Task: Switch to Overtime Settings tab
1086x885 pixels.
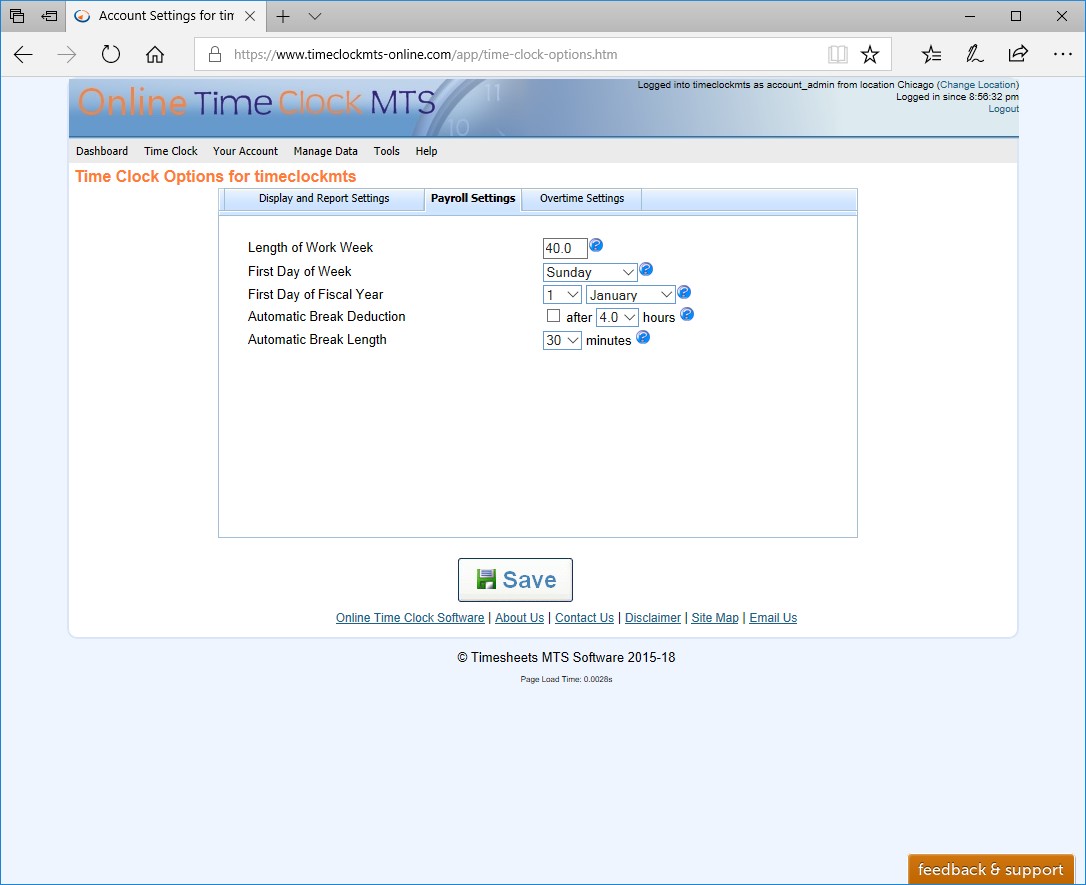Action: coord(582,199)
